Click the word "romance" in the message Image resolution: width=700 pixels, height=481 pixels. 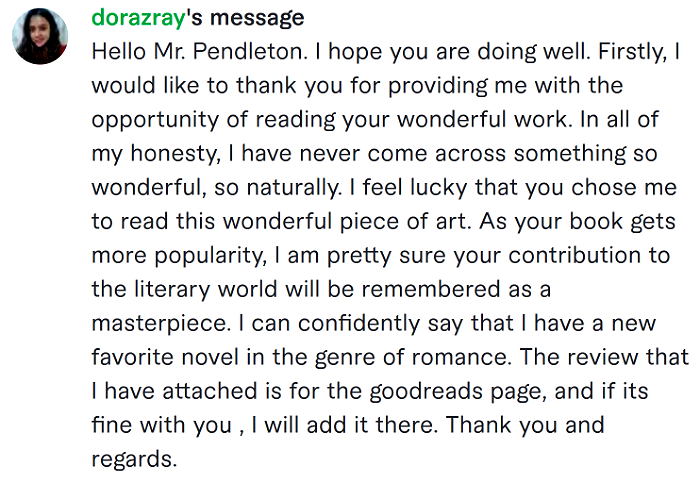pos(461,357)
